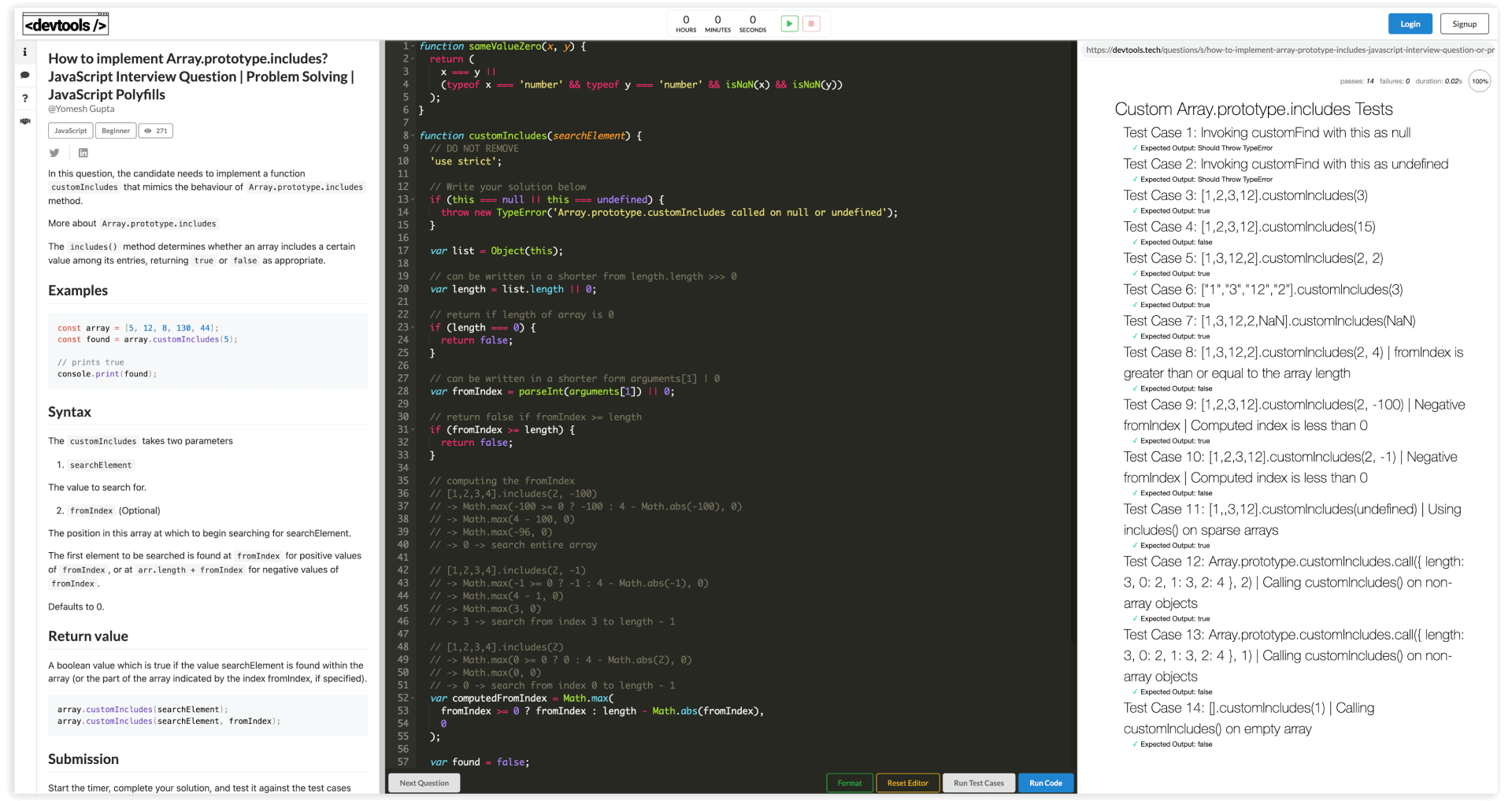Image resolution: width=1512 pixels, height=801 pixels.
Task: Open the handshake sidebar icon
Action: click(x=25, y=121)
